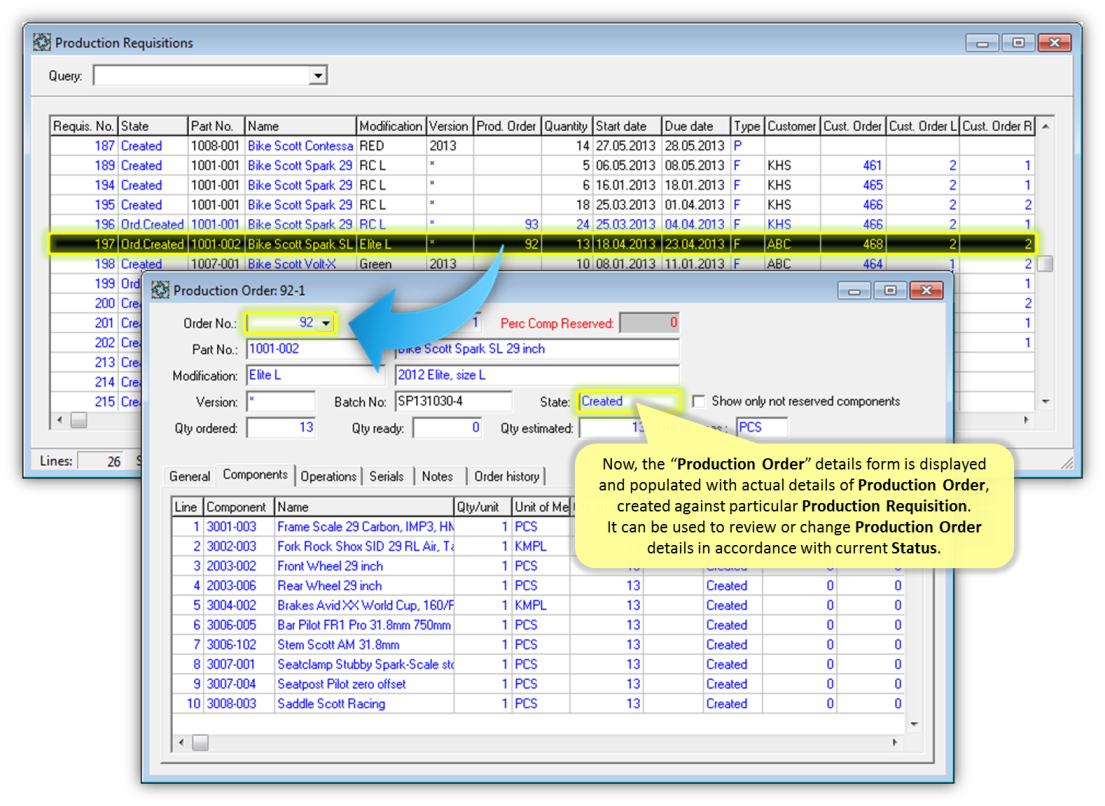Open the Query dropdown in Production Requisitions
The width and height of the screenshot is (1105, 806).
(x=318, y=75)
